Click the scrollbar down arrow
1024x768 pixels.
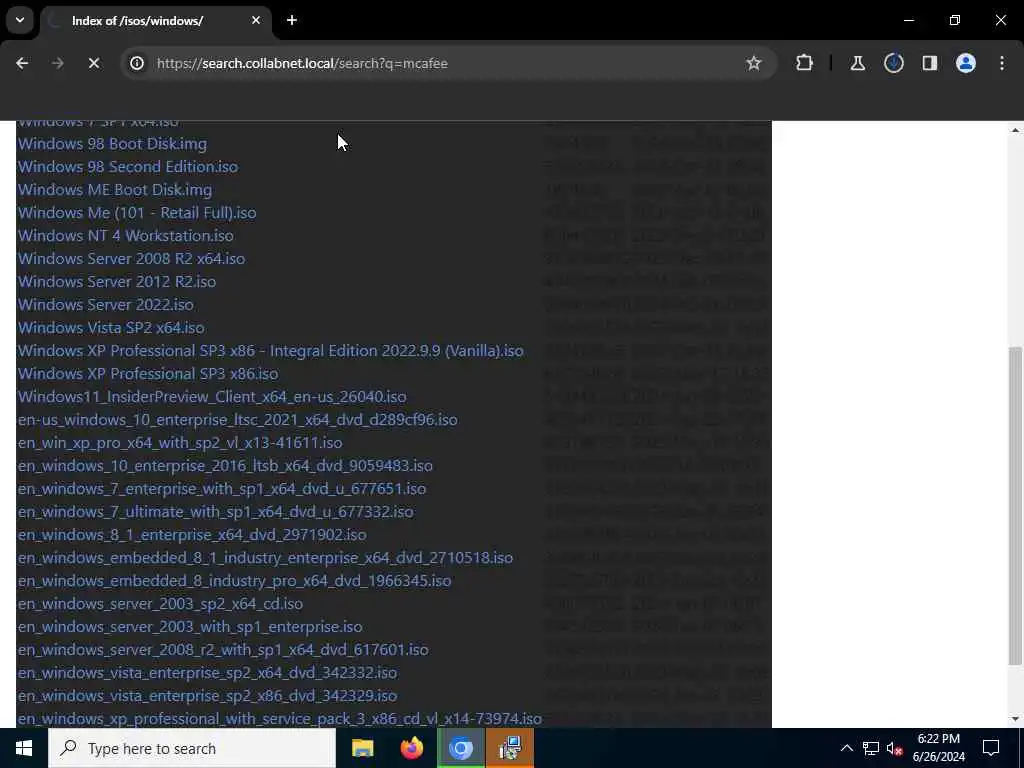point(1014,719)
